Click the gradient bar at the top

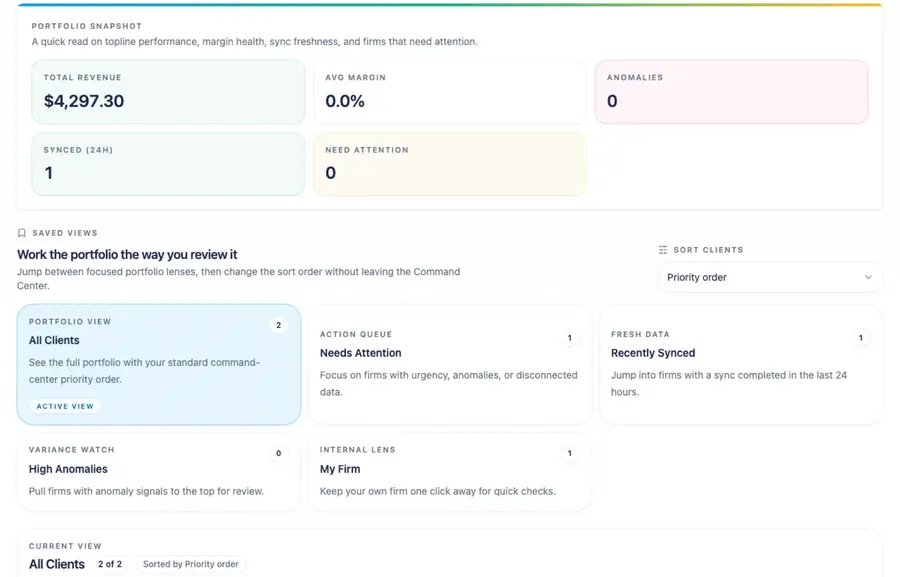pos(450,3)
